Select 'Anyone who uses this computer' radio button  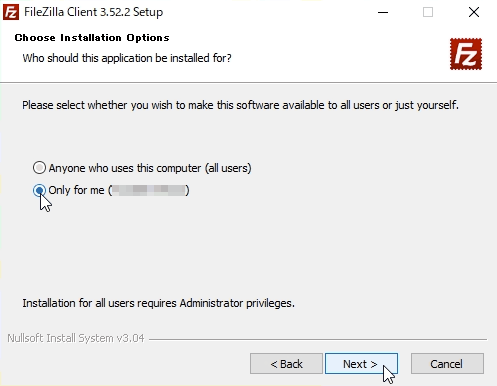coord(39,168)
